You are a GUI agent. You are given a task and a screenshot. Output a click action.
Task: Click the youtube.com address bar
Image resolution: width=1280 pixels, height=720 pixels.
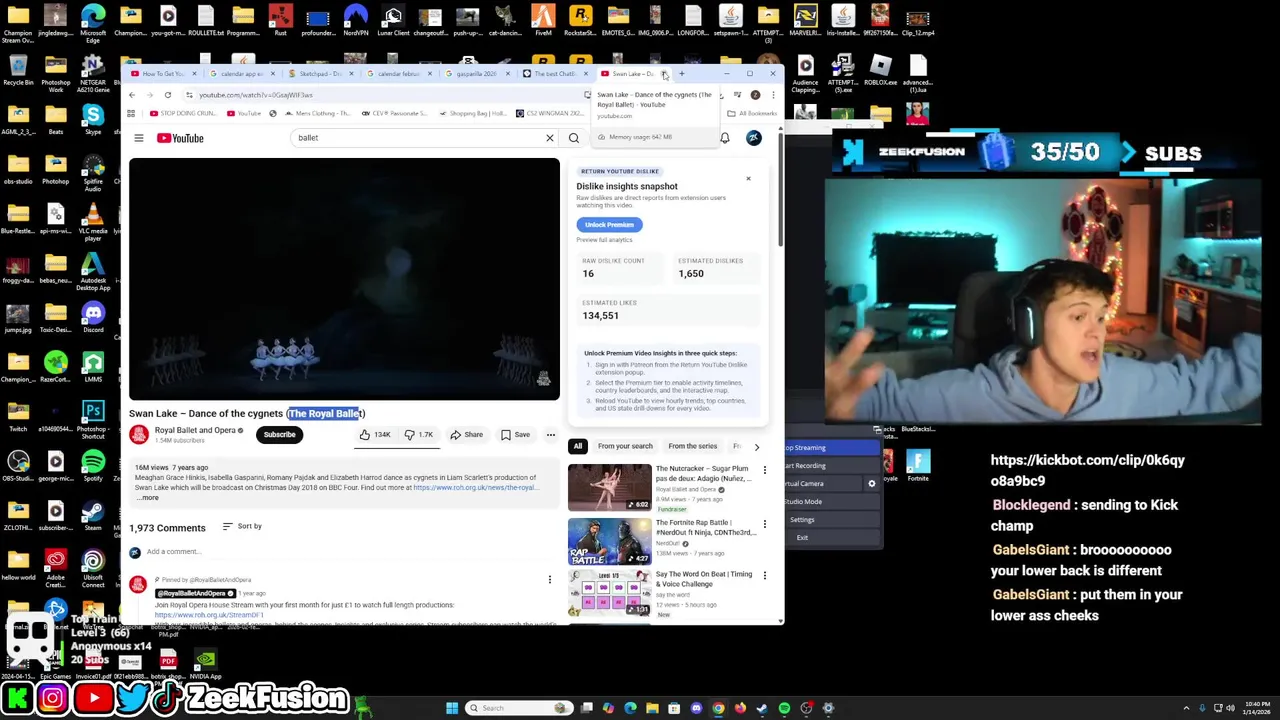pos(390,95)
